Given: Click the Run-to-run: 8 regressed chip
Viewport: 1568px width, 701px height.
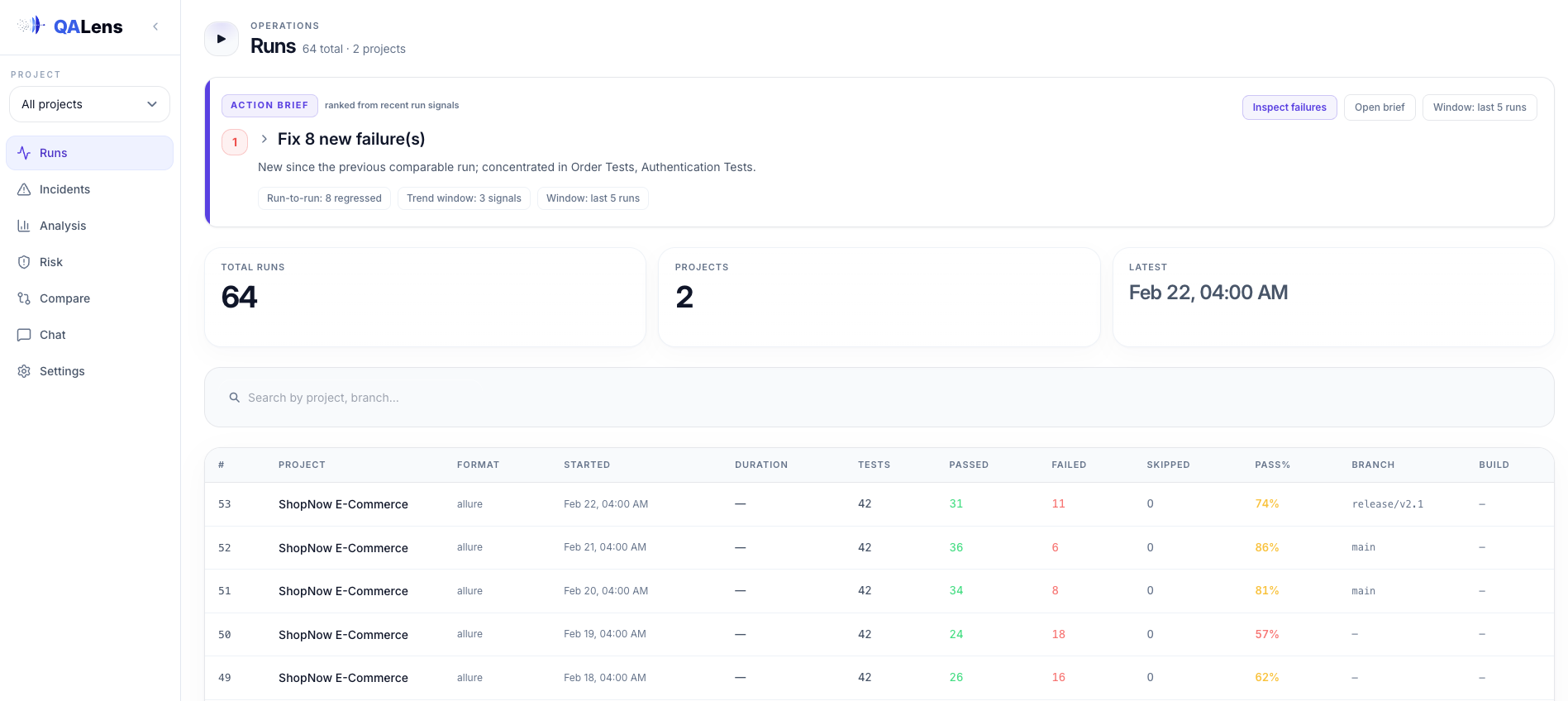Looking at the screenshot, I should pyautogui.click(x=324, y=198).
